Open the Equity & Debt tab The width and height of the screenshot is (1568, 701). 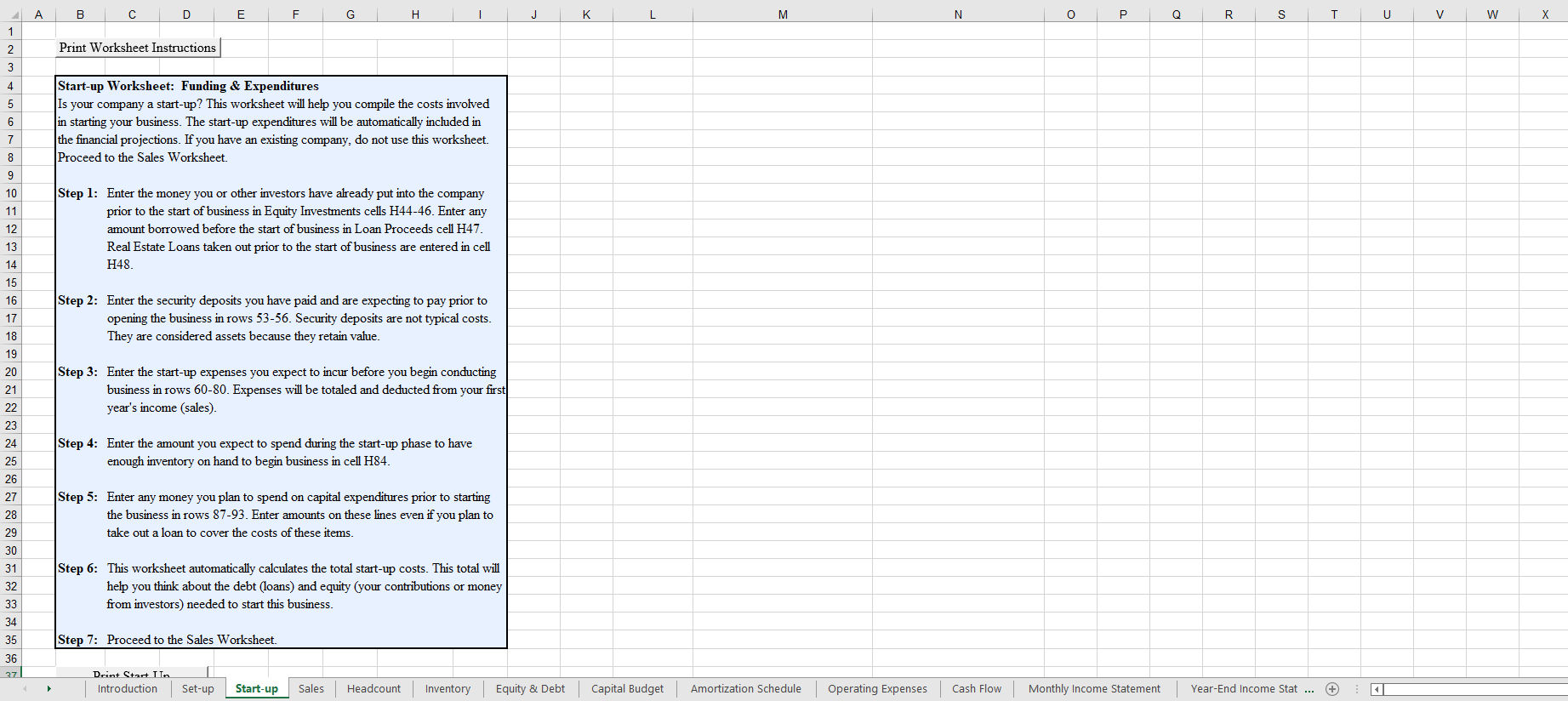click(x=530, y=689)
